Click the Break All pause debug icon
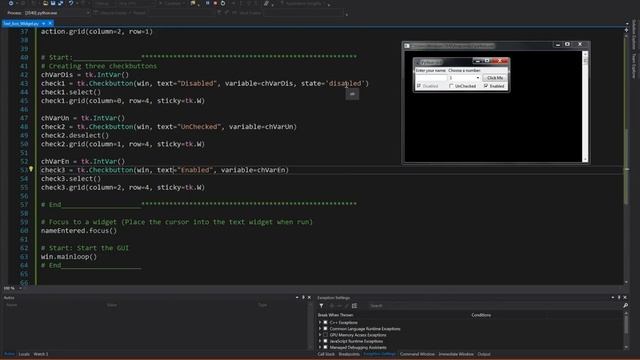Screen dimensions: 640x360 [208, 3]
